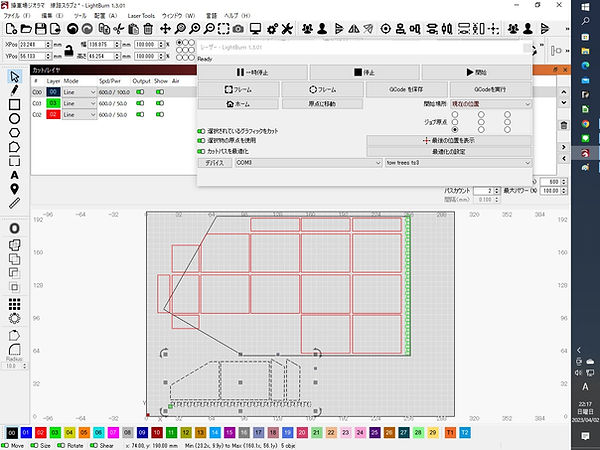Activate the Pan four-arrow icon
Image resolution: width=600 pixels, height=450 pixels.
[165, 29]
